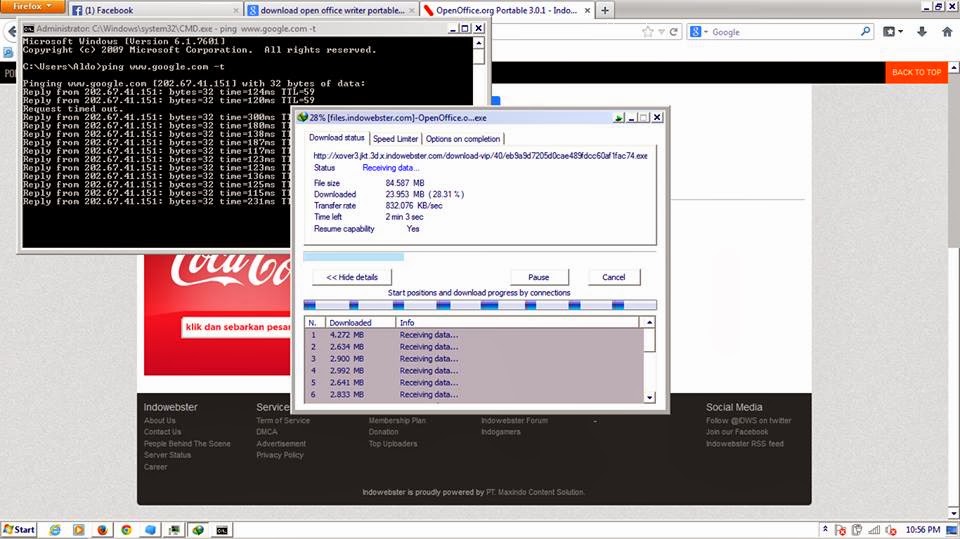
Task: Switch to download open office writer tab
Action: [331, 10]
